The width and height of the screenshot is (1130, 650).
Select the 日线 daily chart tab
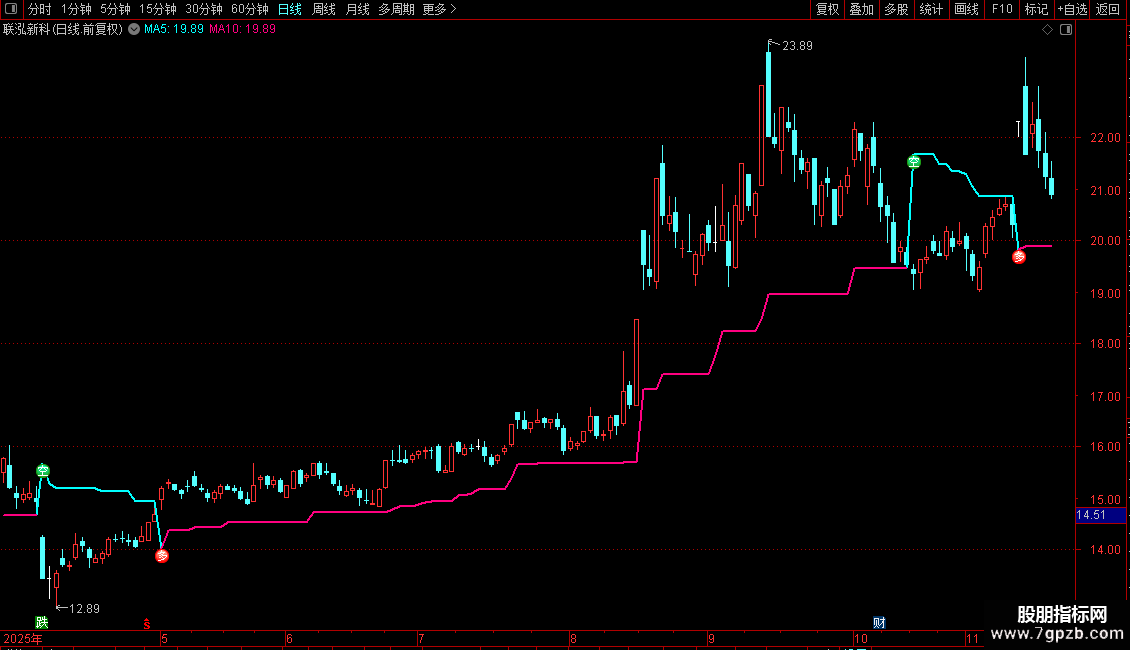(290, 9)
